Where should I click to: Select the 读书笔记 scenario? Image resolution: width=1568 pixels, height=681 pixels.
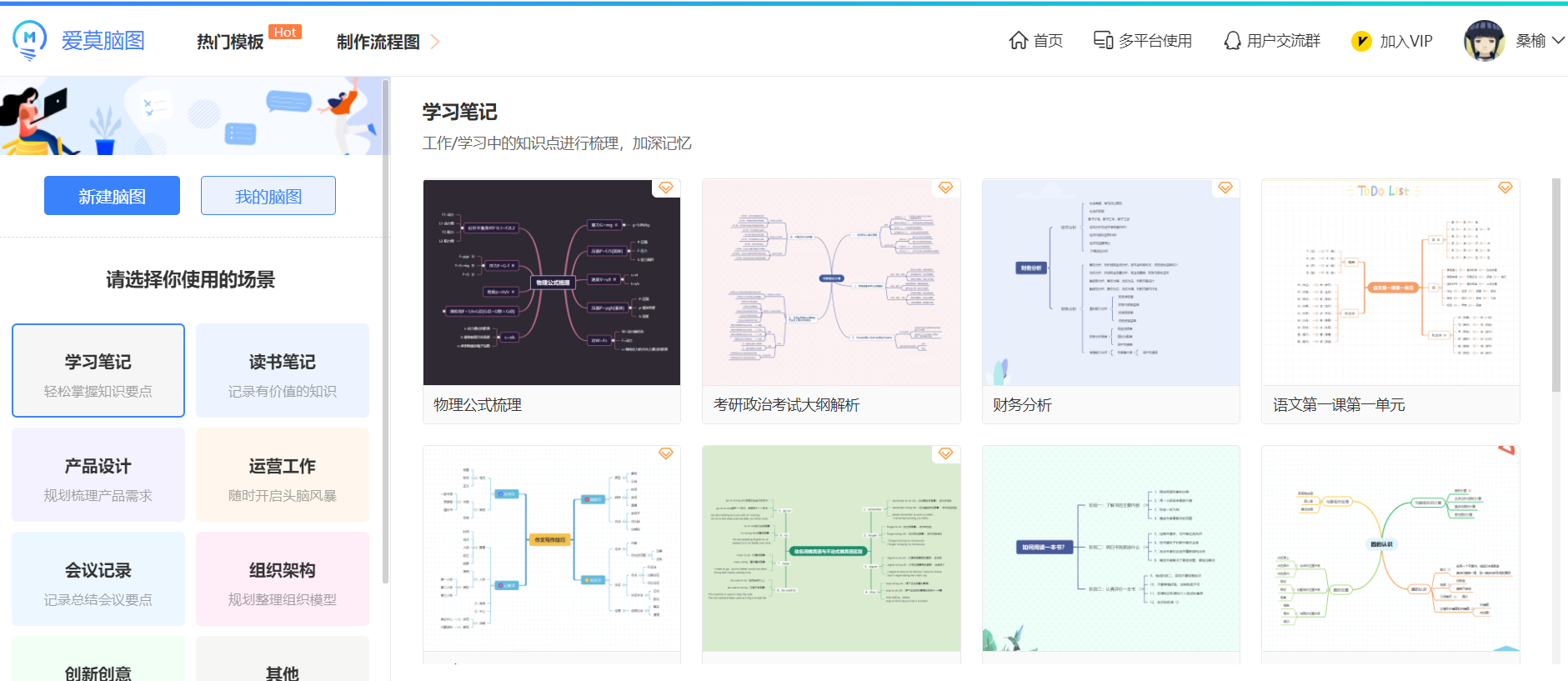(283, 370)
